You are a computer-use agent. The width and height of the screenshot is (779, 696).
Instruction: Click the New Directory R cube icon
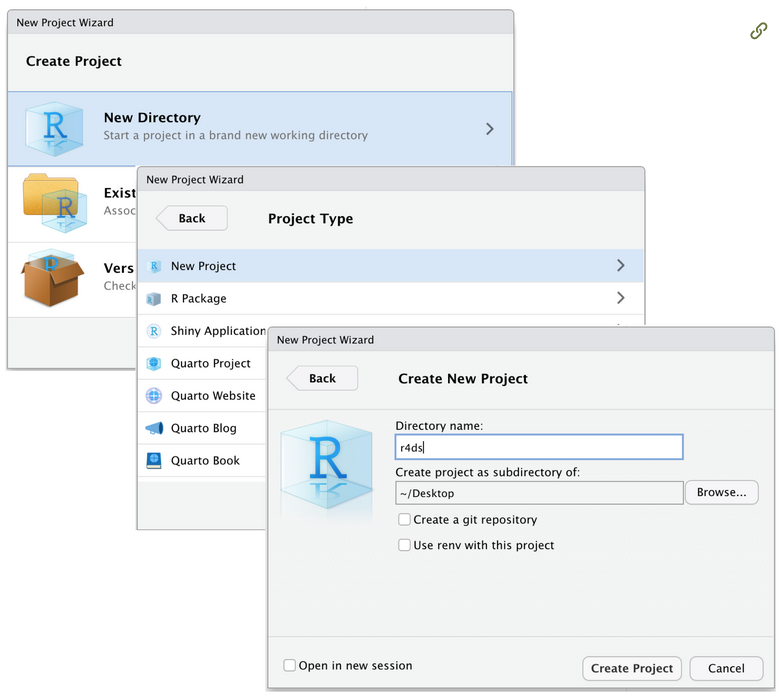57,128
